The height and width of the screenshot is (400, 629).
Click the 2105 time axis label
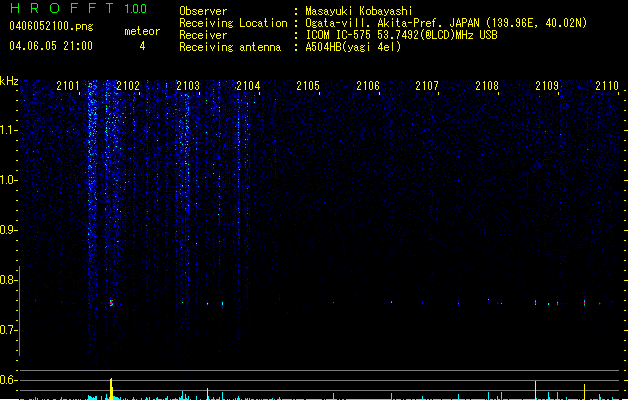coord(308,86)
